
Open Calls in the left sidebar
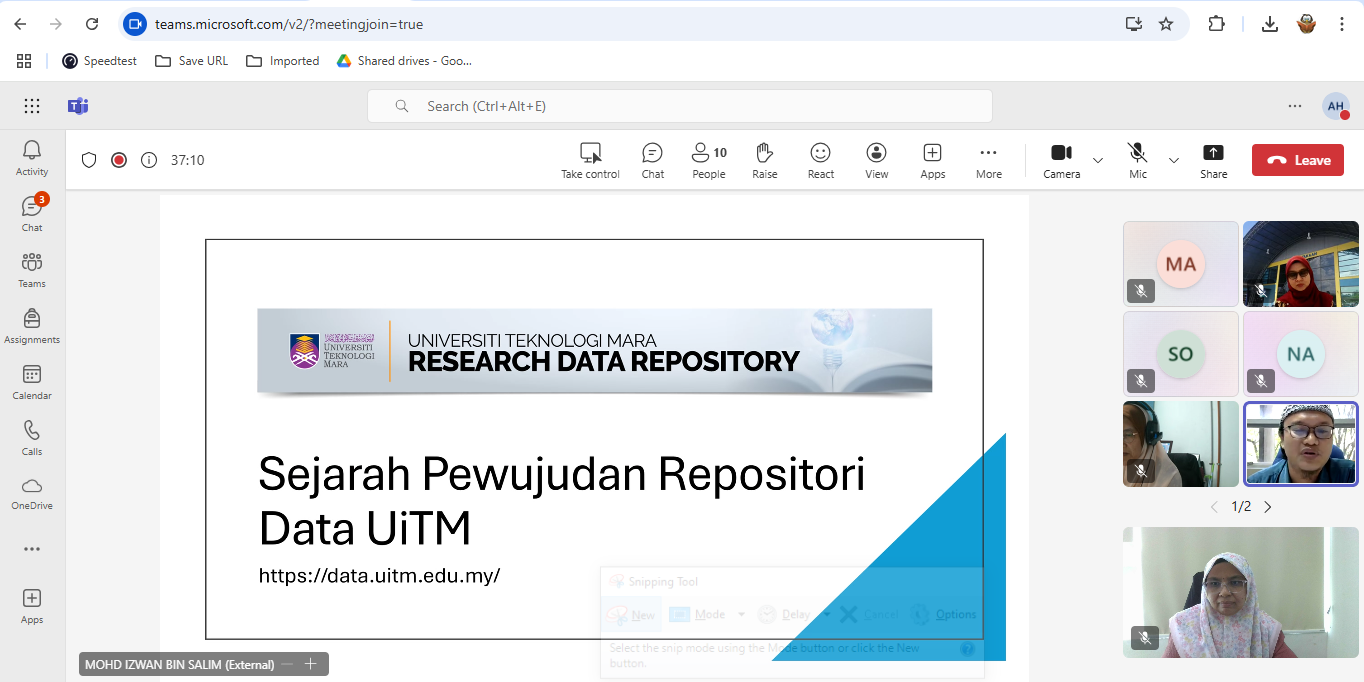(32, 438)
